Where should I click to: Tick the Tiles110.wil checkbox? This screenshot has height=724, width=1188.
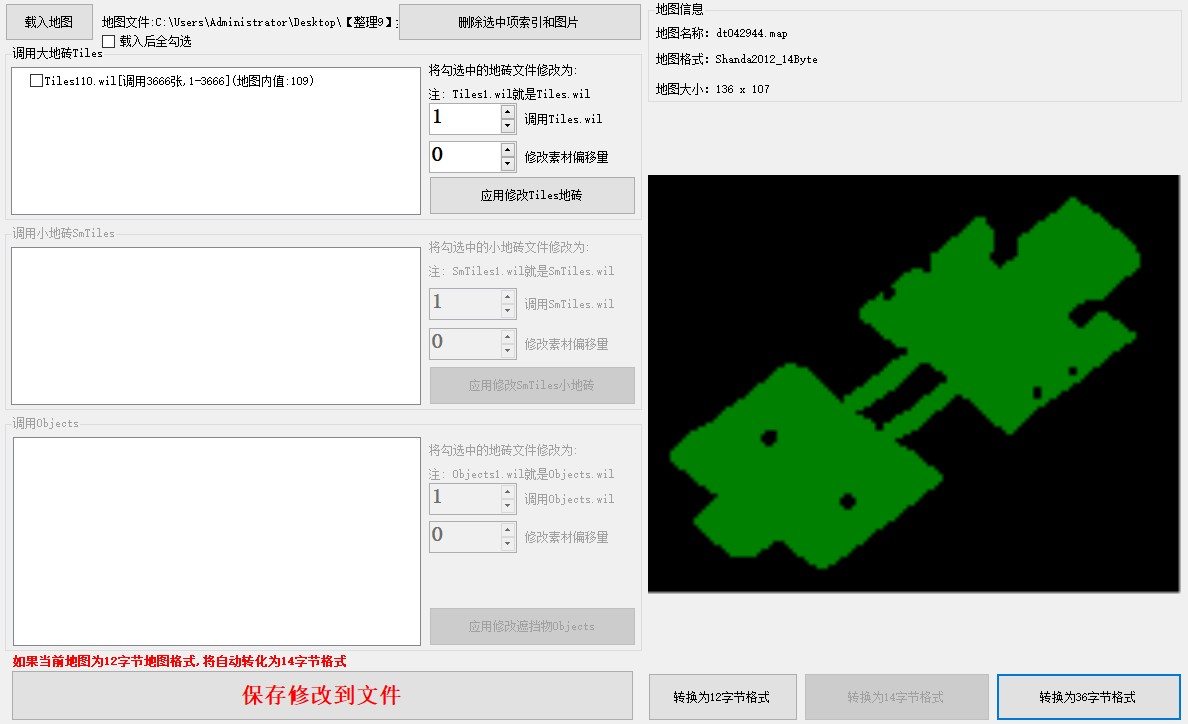(37, 81)
